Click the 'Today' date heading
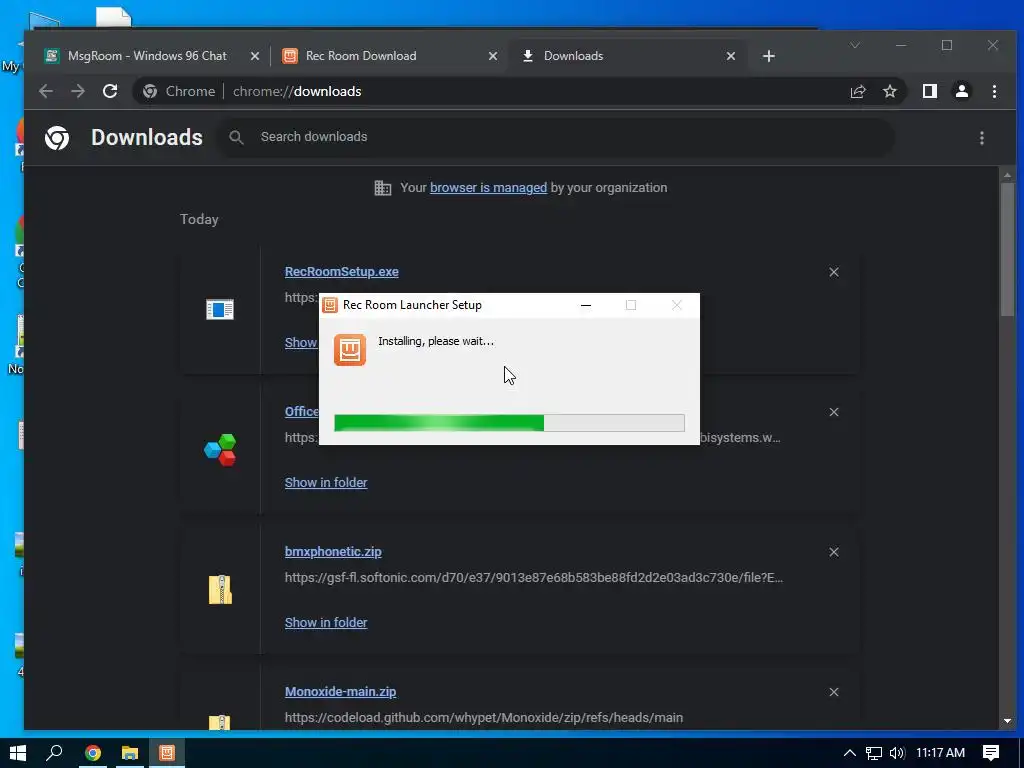The width and height of the screenshot is (1024, 768). click(x=199, y=219)
